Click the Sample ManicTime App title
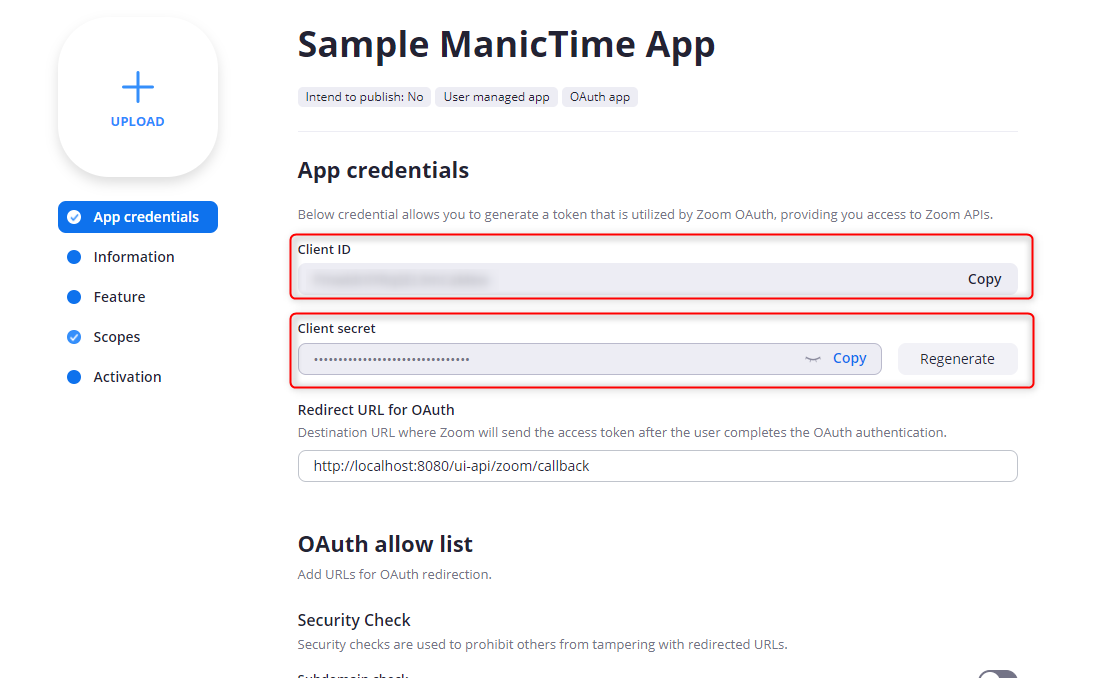 (x=506, y=45)
